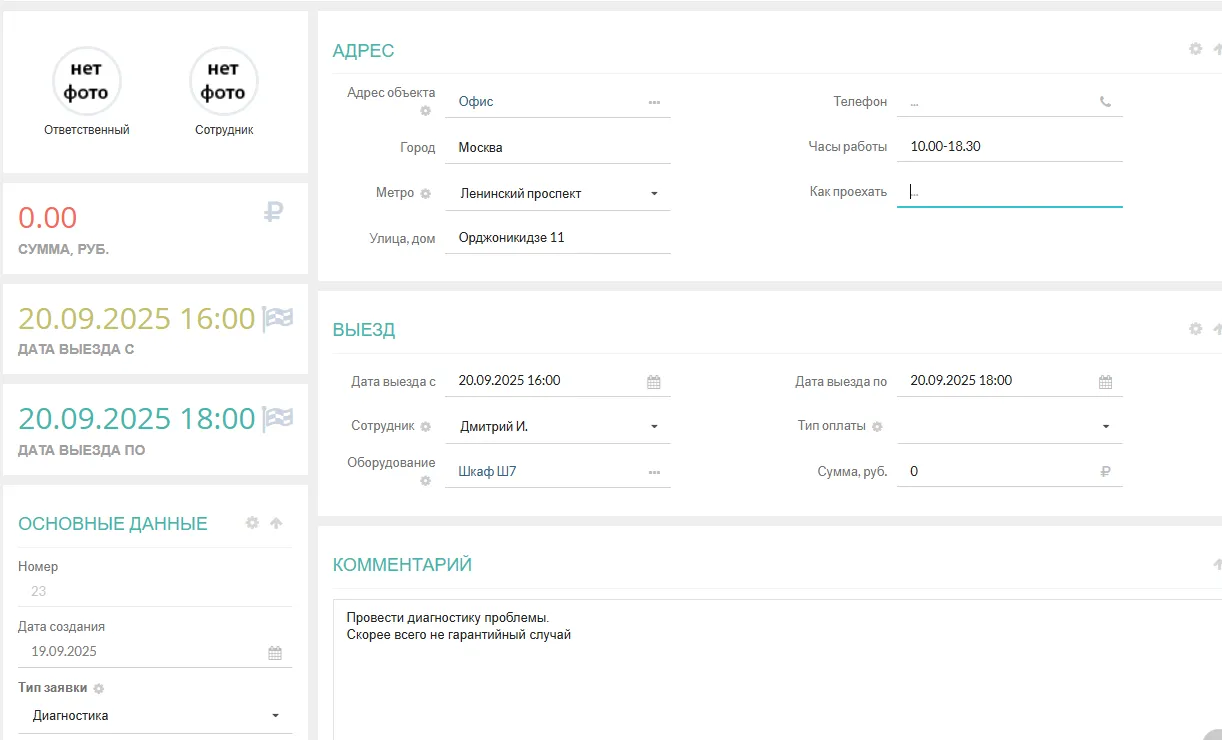Open settings gear in Основные данные header
Image resolution: width=1222 pixels, height=740 pixels.
pos(252,523)
